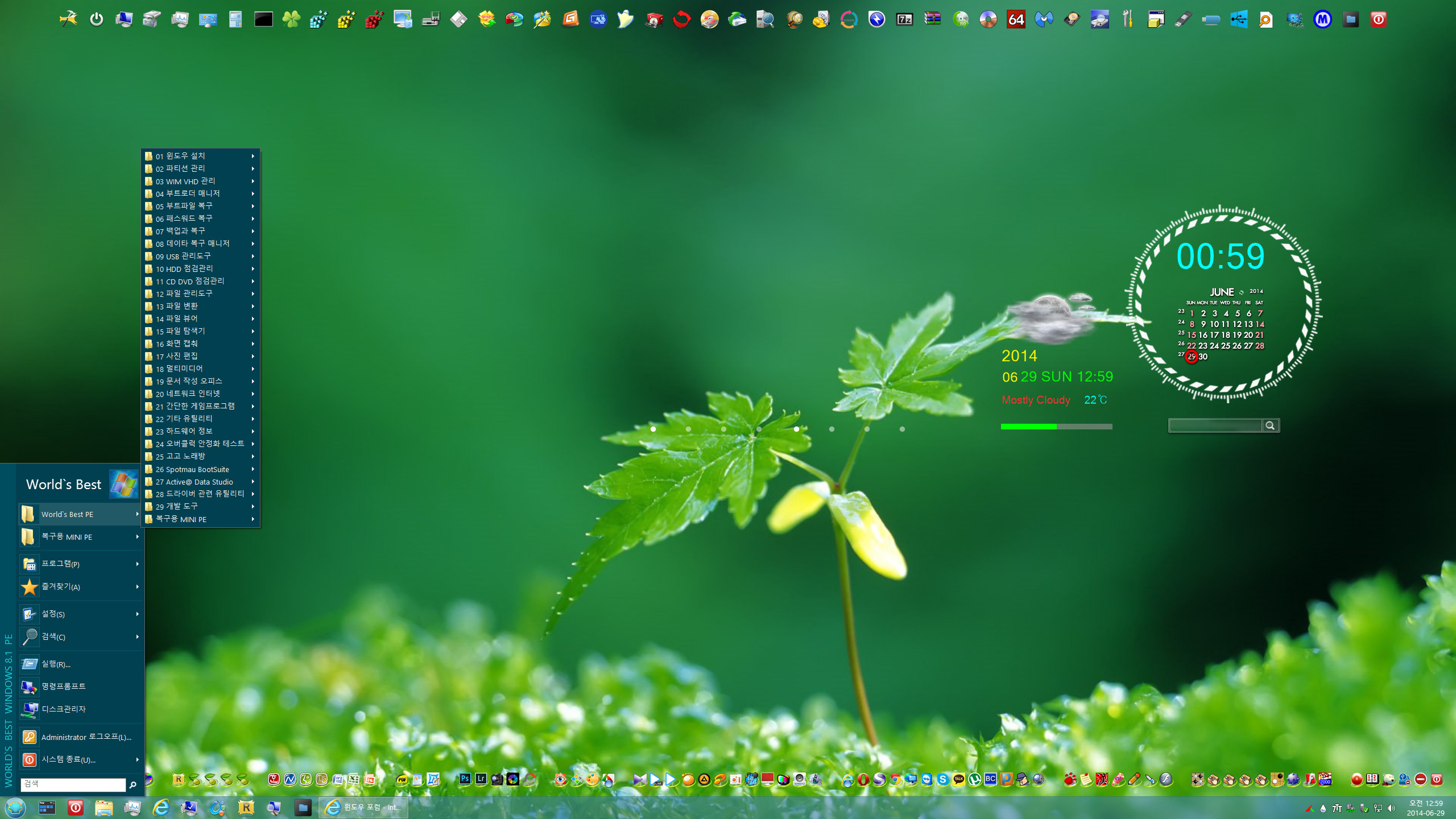This screenshot has width=1456, height=819.
Task: Open the grey floppy disk icon in top dock
Action: click(x=458, y=19)
